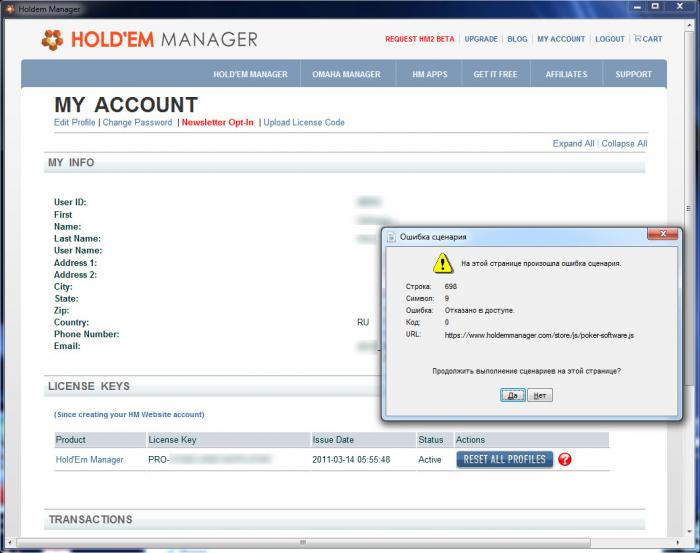Click the Upload License Code link

coord(304,122)
